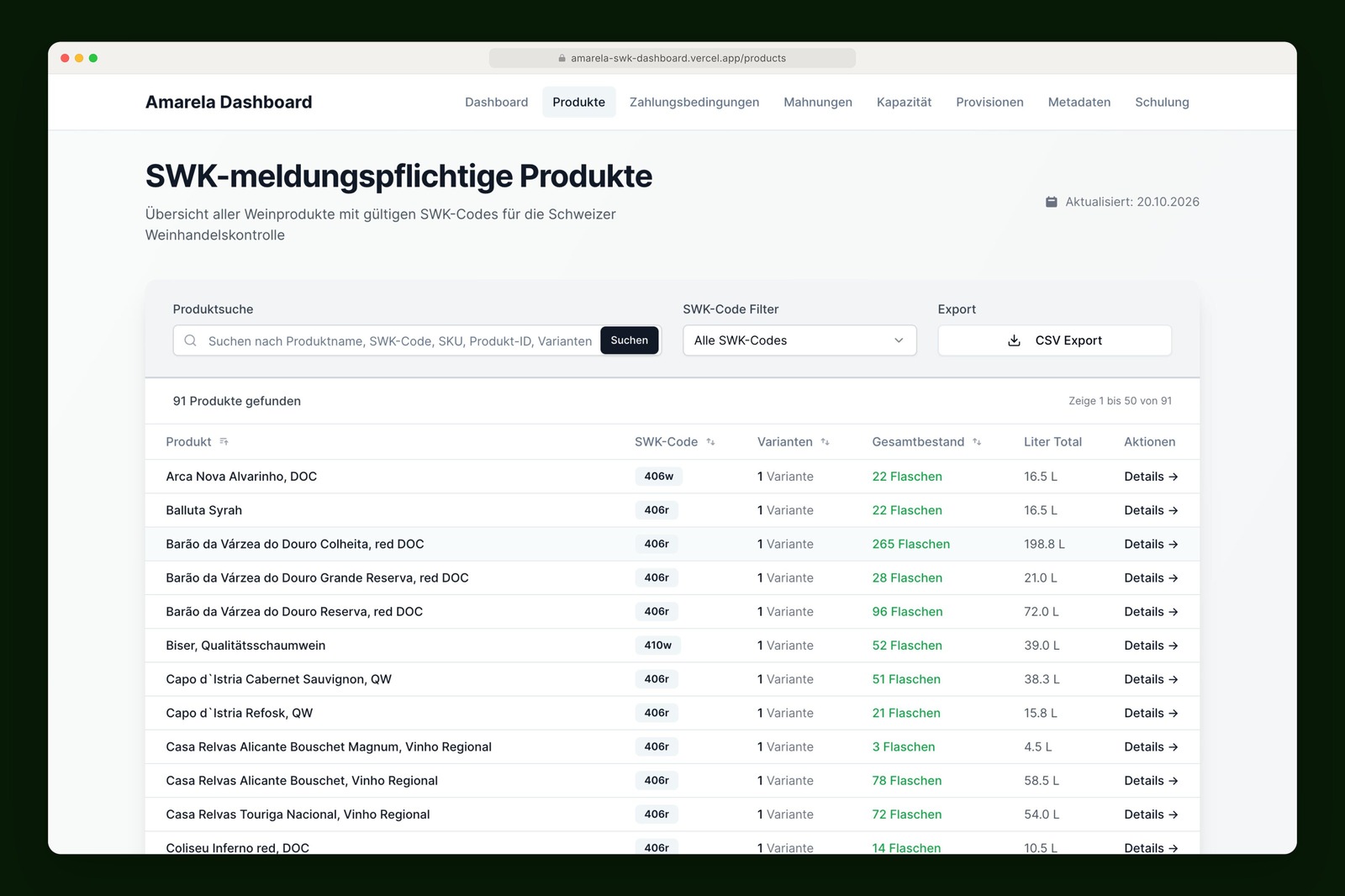The width and height of the screenshot is (1345, 896).
Task: Select the Produkte tab
Action: (x=579, y=102)
